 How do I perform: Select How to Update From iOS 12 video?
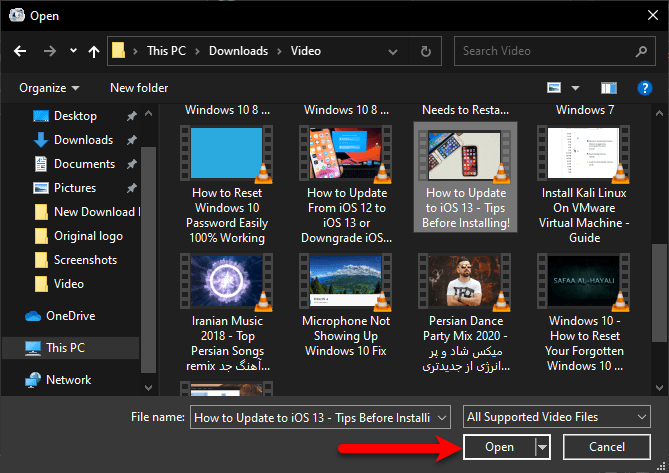coord(346,184)
